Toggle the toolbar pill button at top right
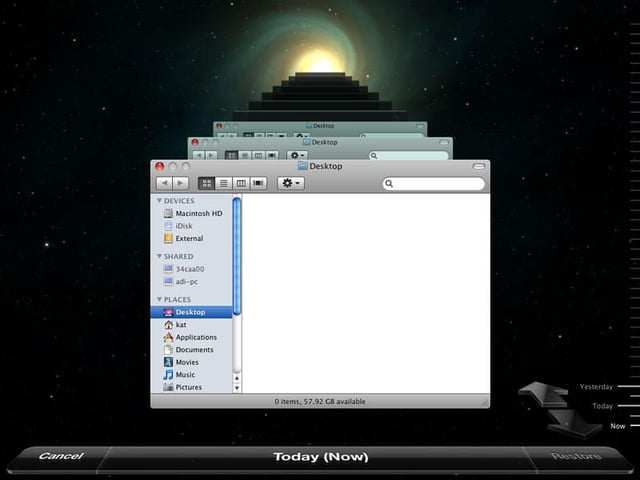Viewport: 640px width, 480px height. pyautogui.click(x=479, y=167)
